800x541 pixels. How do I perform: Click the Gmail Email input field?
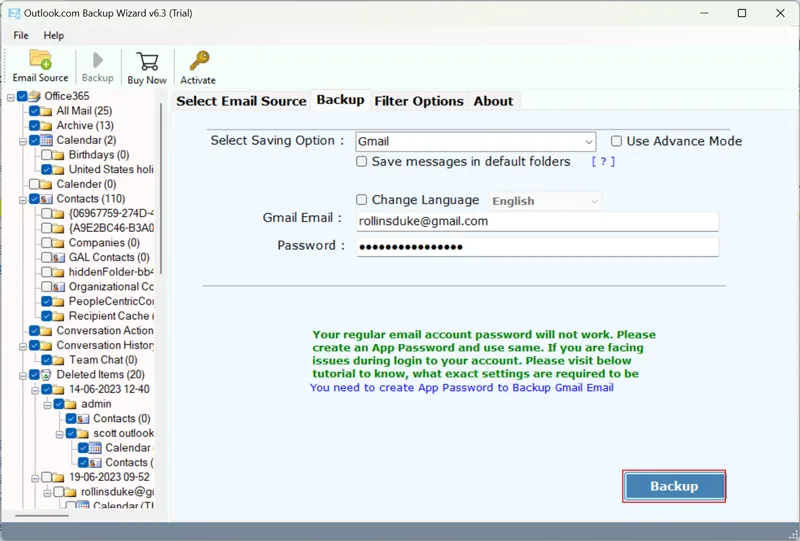pos(537,221)
